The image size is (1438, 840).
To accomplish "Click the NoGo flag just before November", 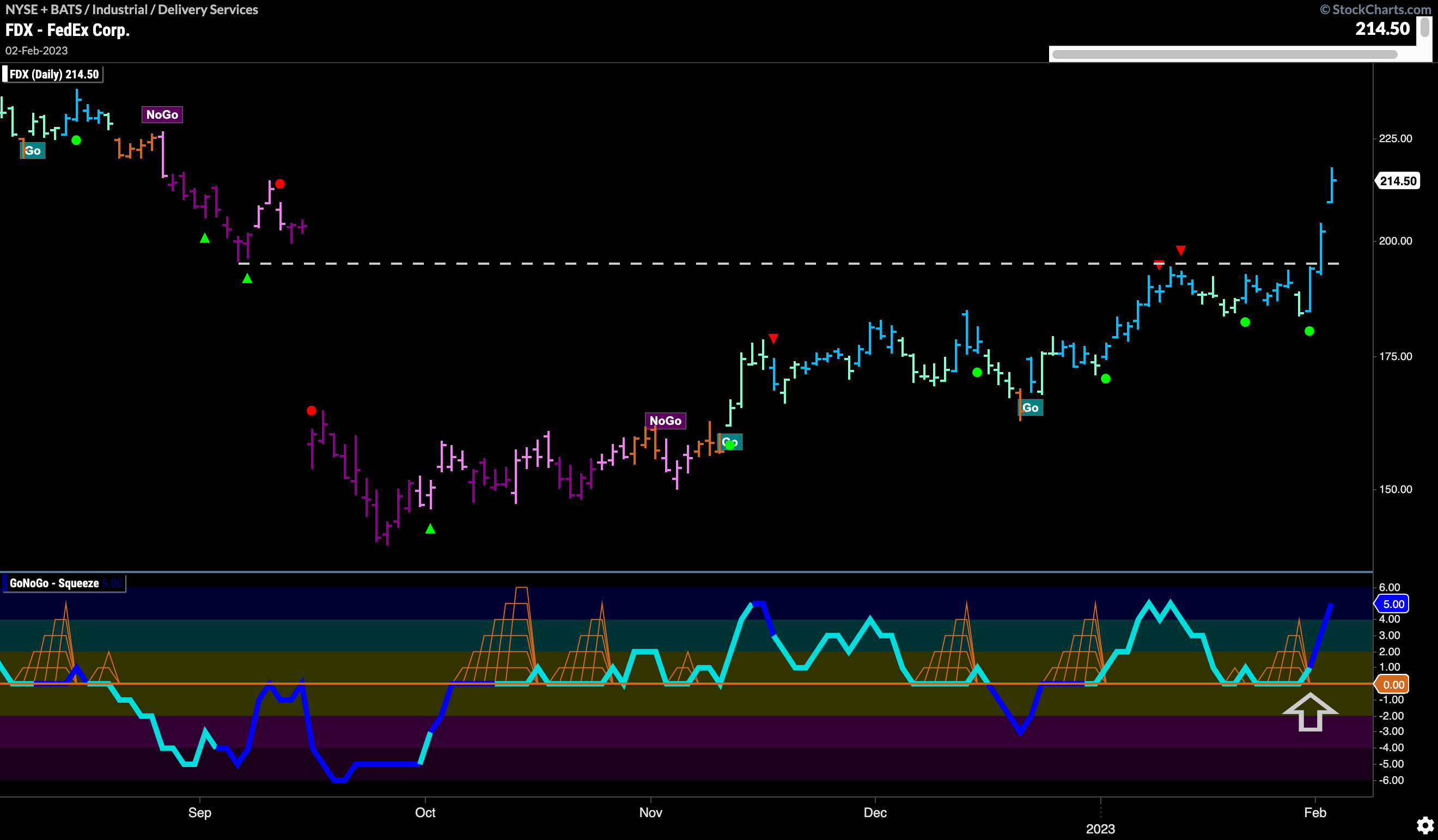I will (x=666, y=421).
